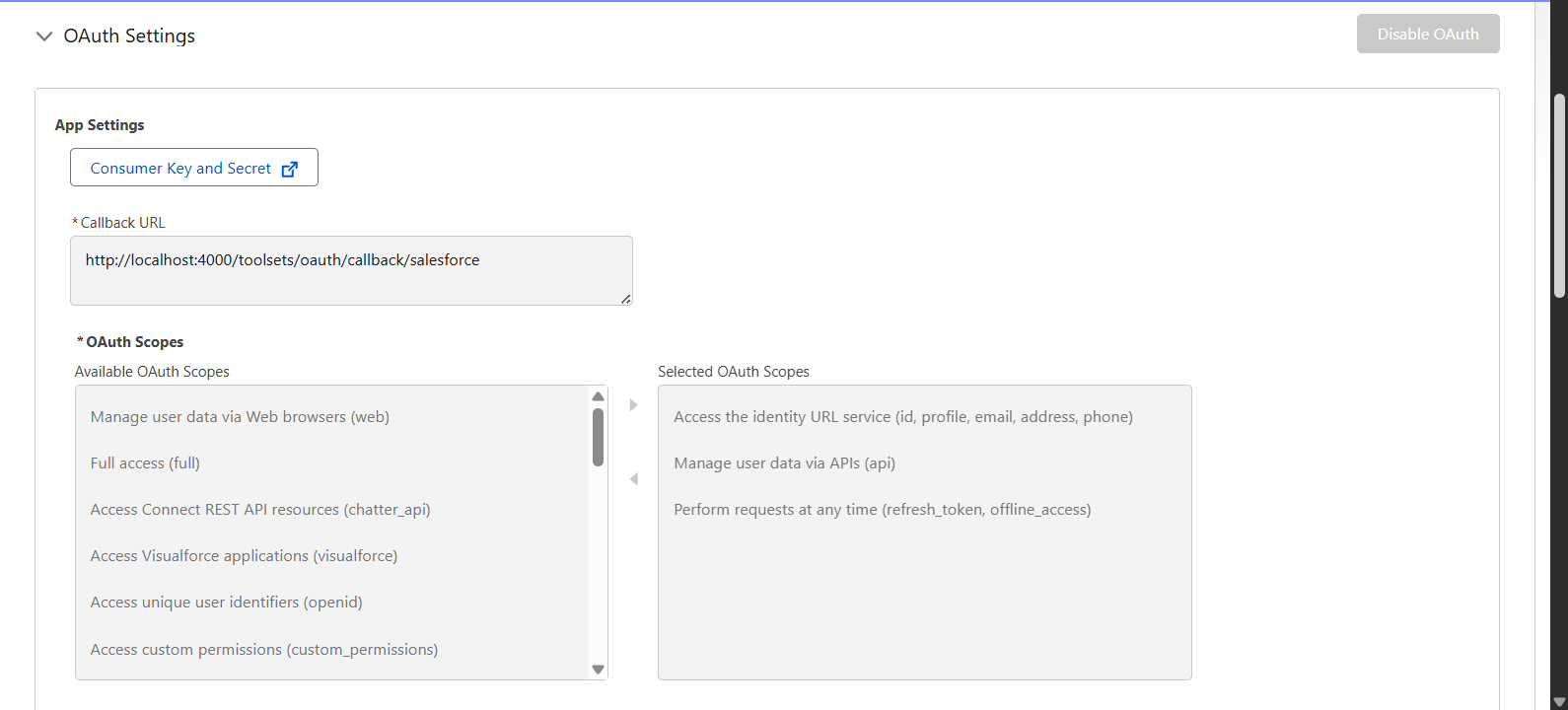Viewport: 1568px width, 710px height.
Task: Select Access Visualforce applications (visualforce) scope
Action: 244,556
